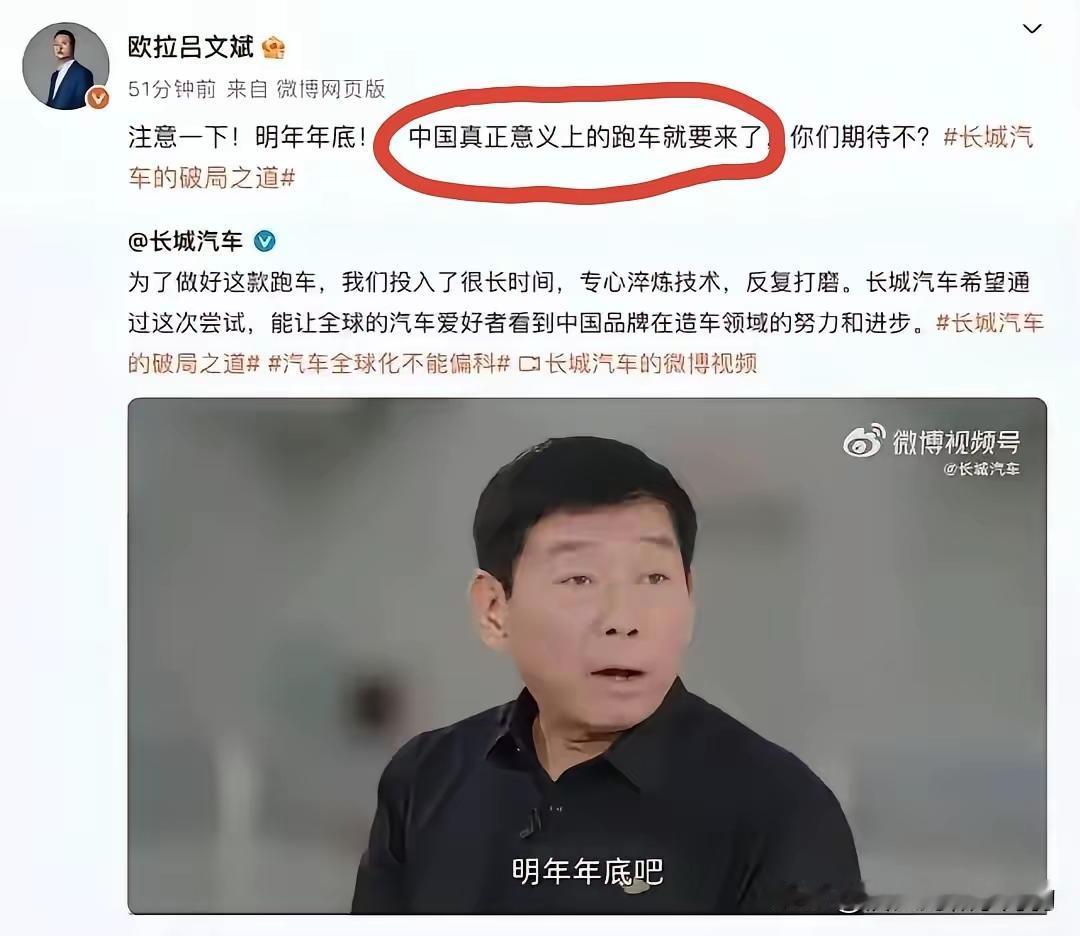Play the embedded Weibo video
The height and width of the screenshot is (936, 1080).
pyautogui.click(x=587, y=656)
